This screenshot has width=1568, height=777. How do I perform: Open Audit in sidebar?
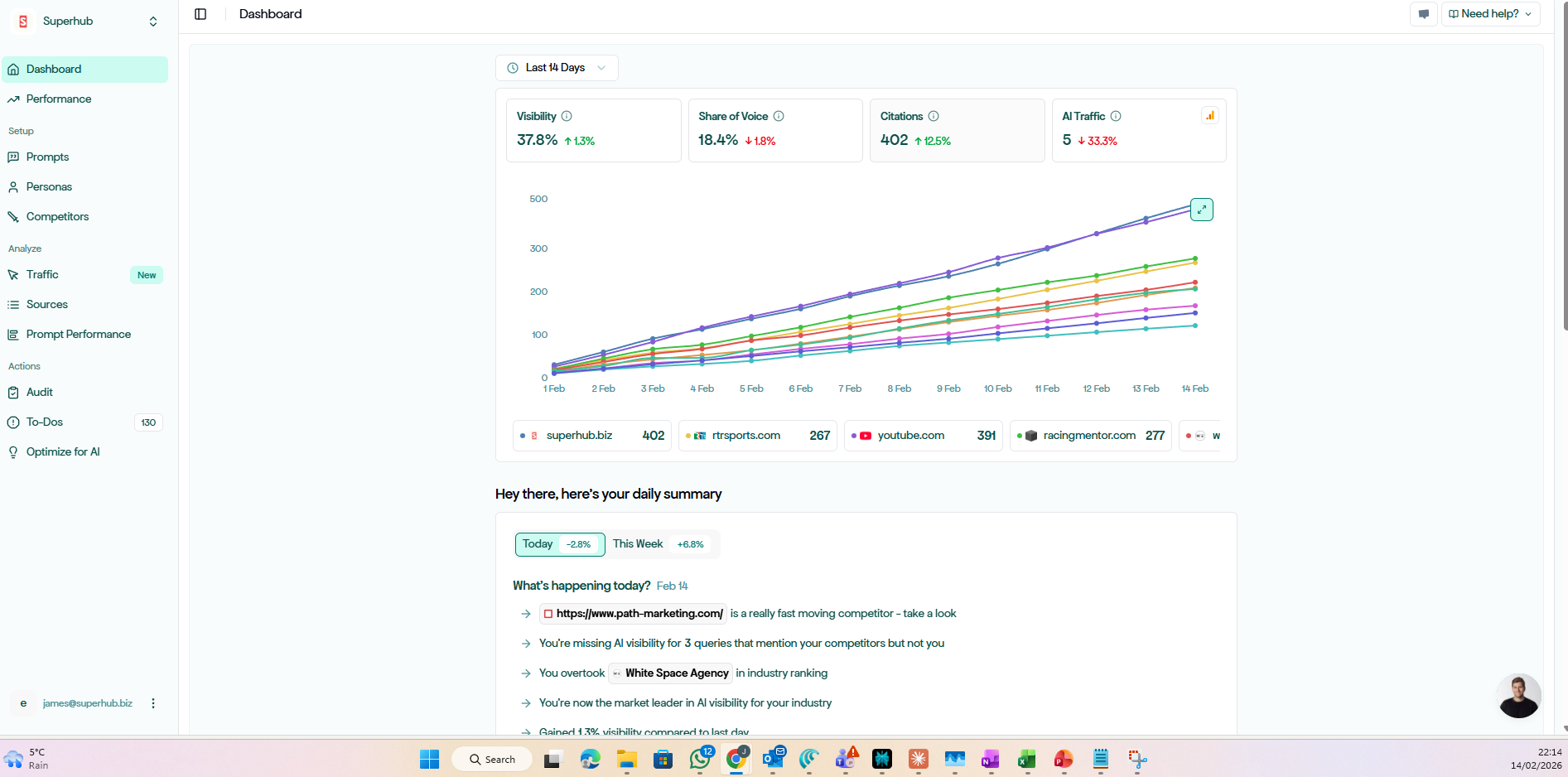click(85, 393)
